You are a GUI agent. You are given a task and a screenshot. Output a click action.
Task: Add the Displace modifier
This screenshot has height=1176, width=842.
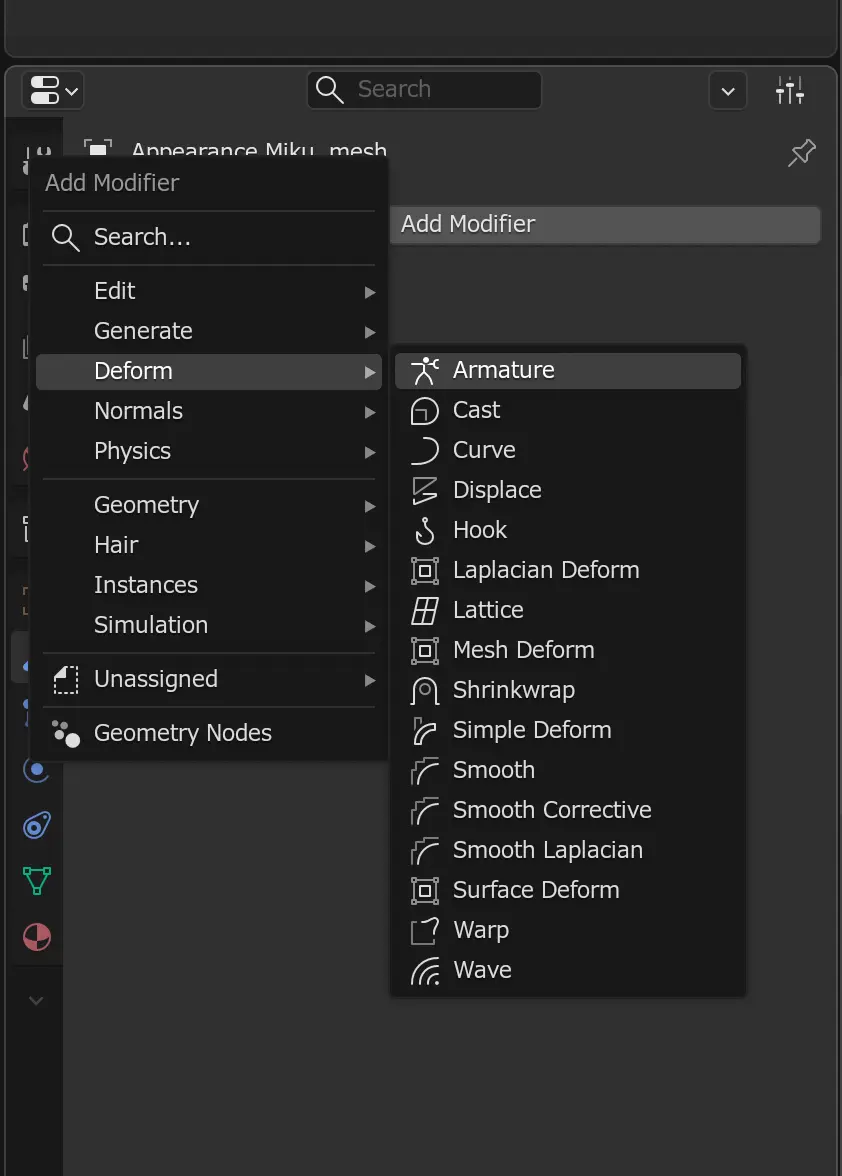point(568,490)
